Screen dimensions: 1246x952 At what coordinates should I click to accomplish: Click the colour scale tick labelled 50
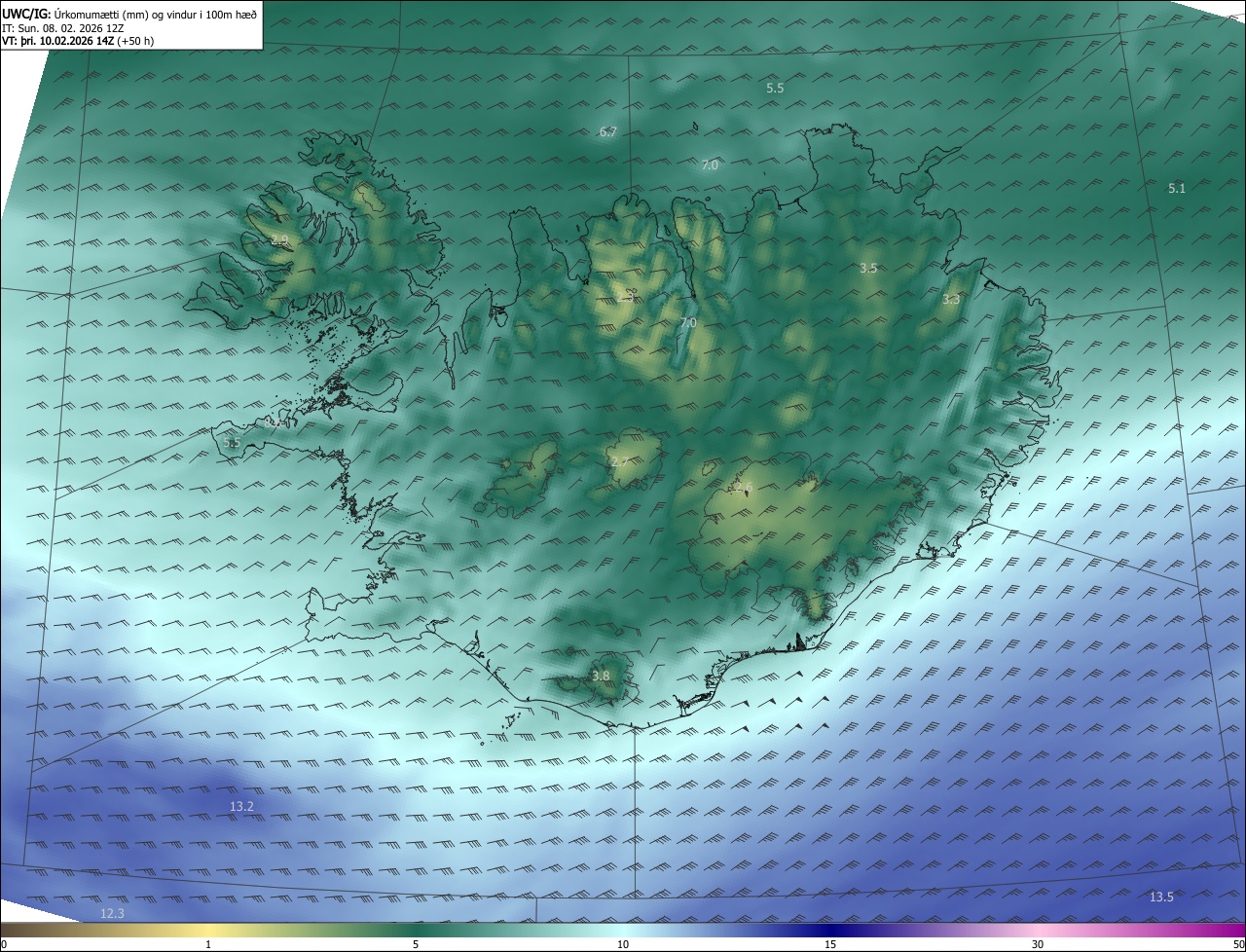[x=1238, y=944]
